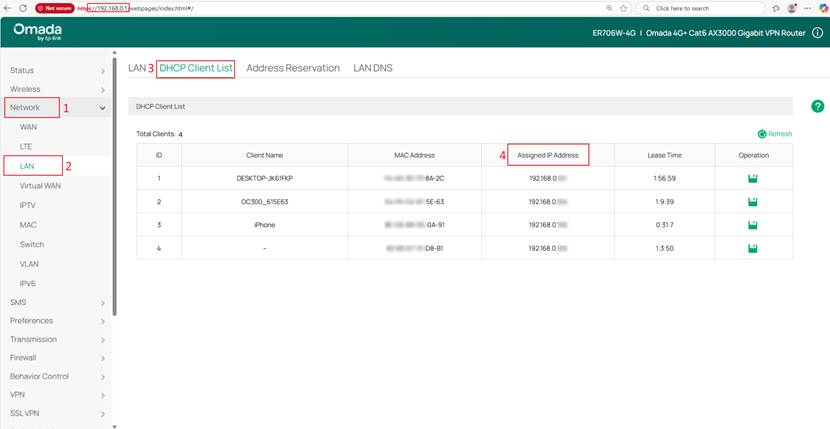Click the reserve icon for OC300_615E63
Screen dimensions: 830x429
tap(753, 201)
